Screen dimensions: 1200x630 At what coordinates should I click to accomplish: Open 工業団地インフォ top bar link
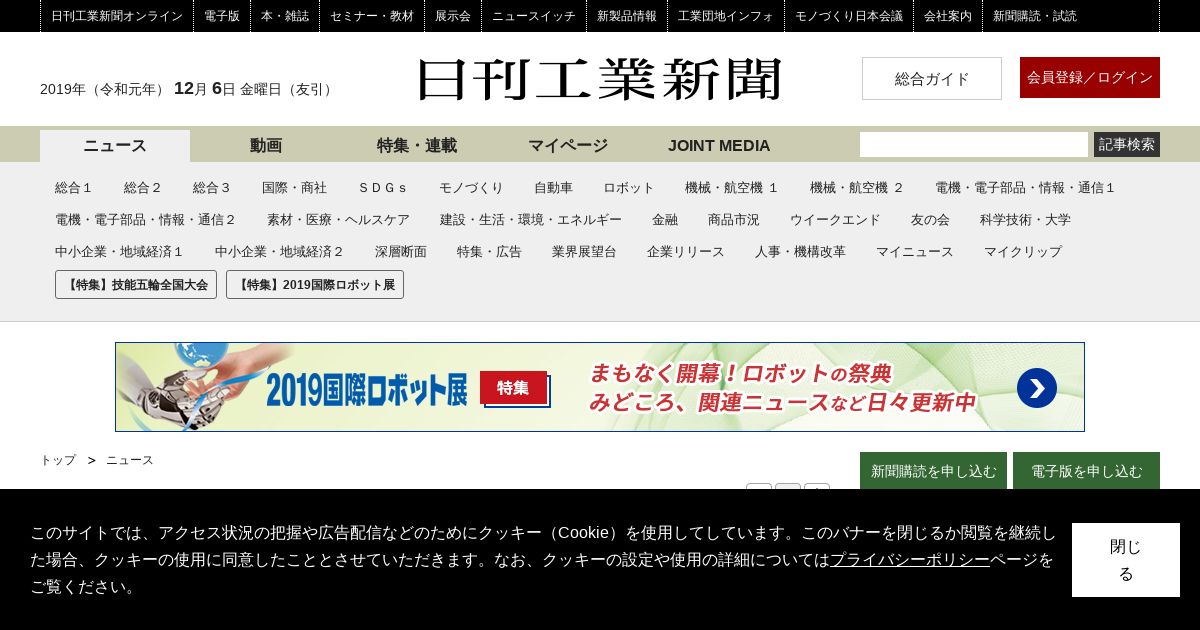pyautogui.click(x=726, y=16)
